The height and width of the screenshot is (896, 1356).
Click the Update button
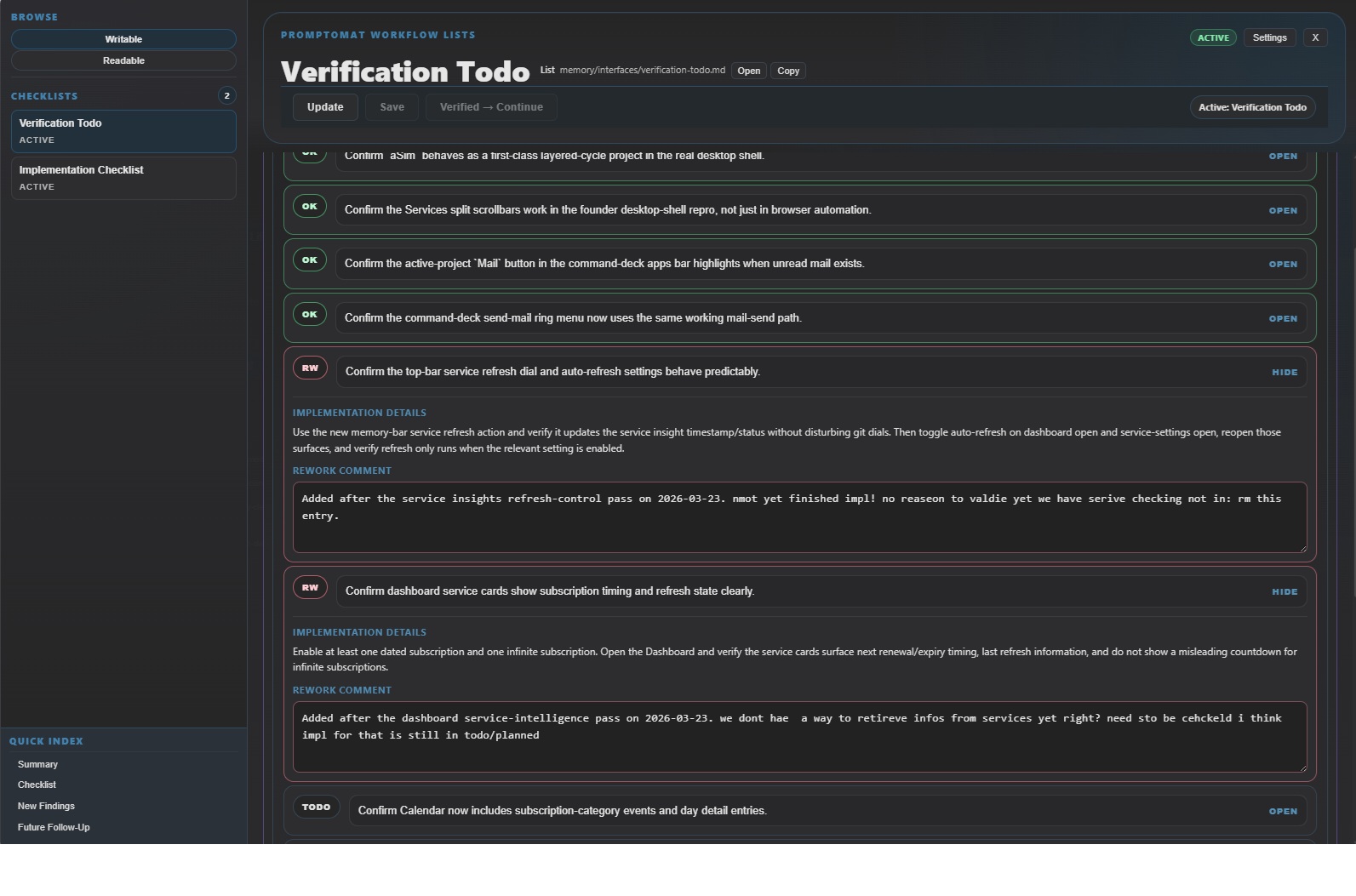pos(325,107)
